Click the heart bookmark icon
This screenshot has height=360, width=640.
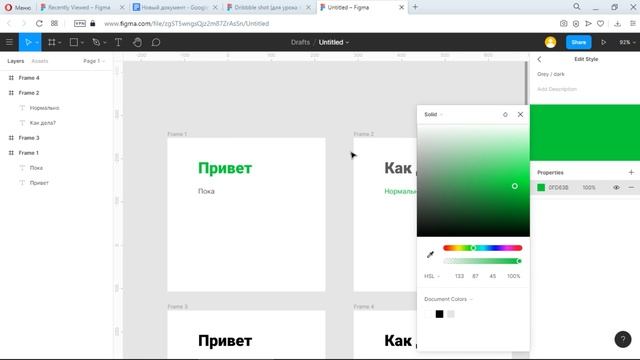pos(600,23)
